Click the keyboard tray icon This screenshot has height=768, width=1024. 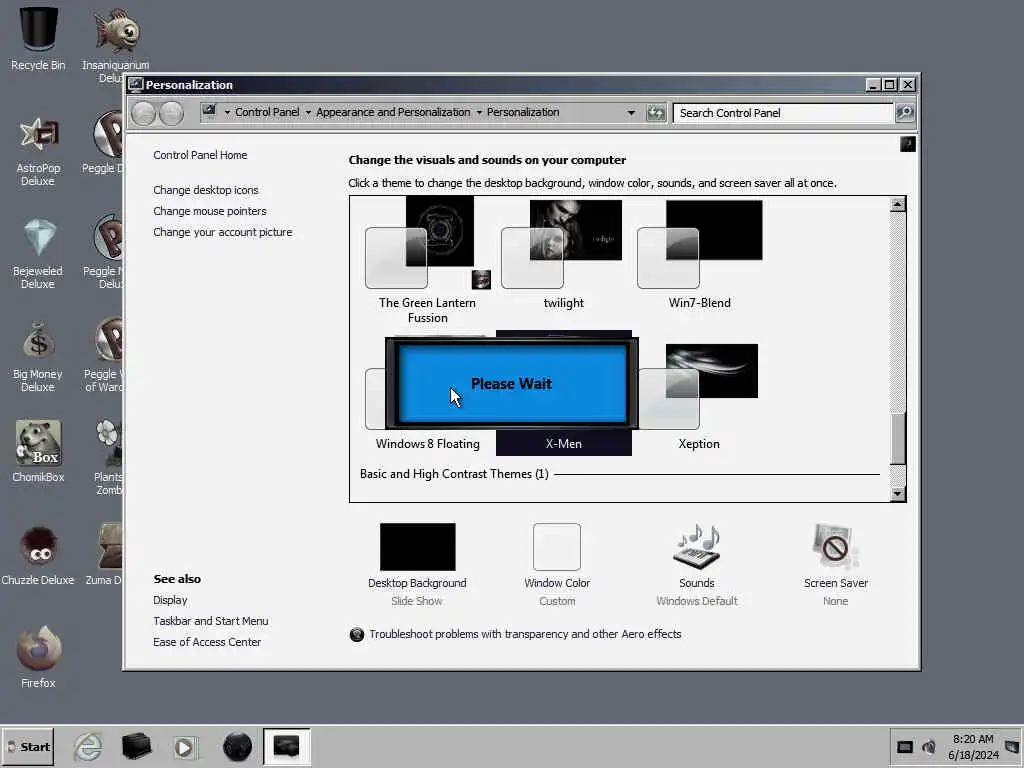(x=904, y=746)
